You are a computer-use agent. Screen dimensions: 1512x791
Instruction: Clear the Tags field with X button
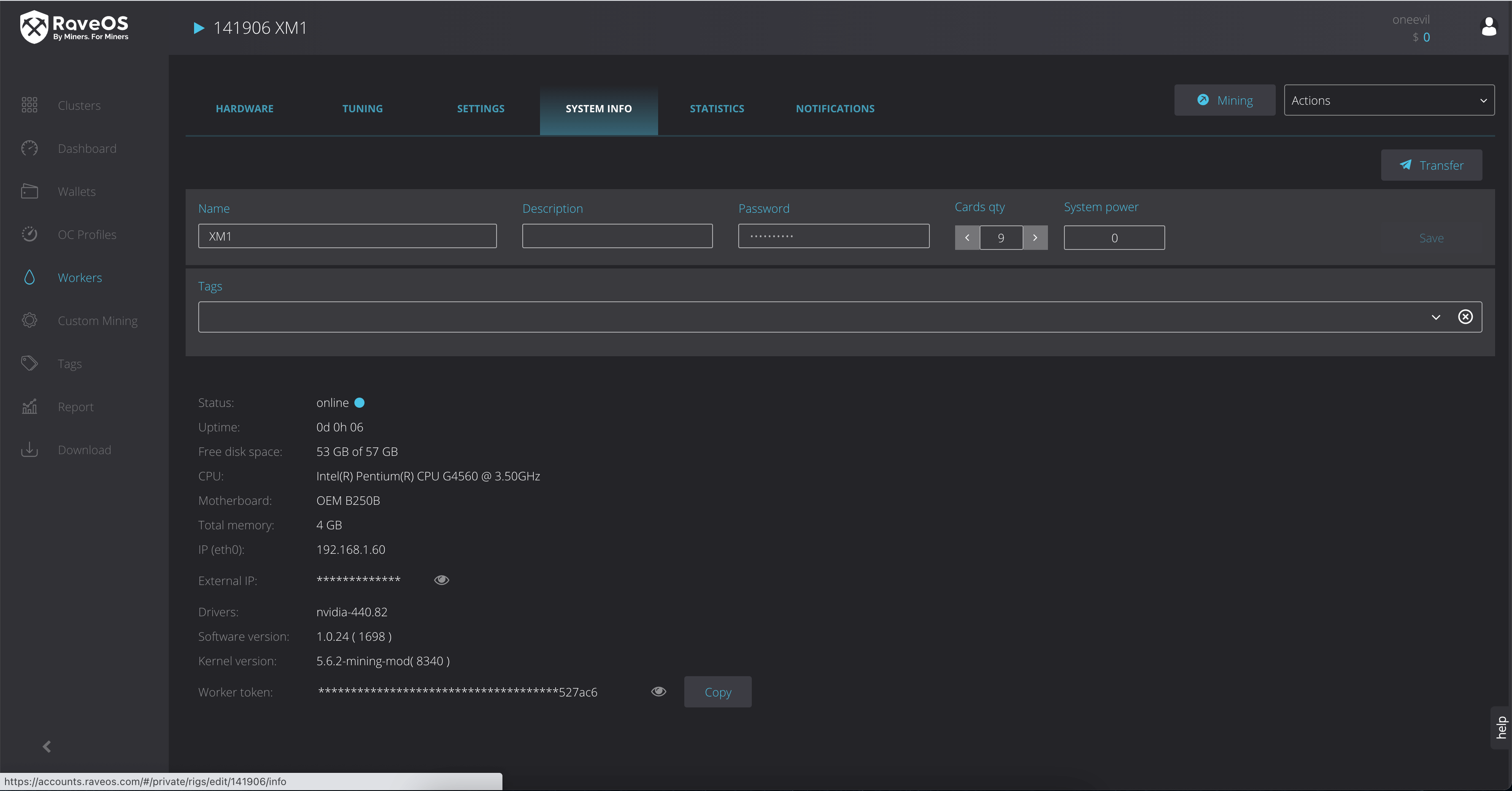coord(1464,317)
